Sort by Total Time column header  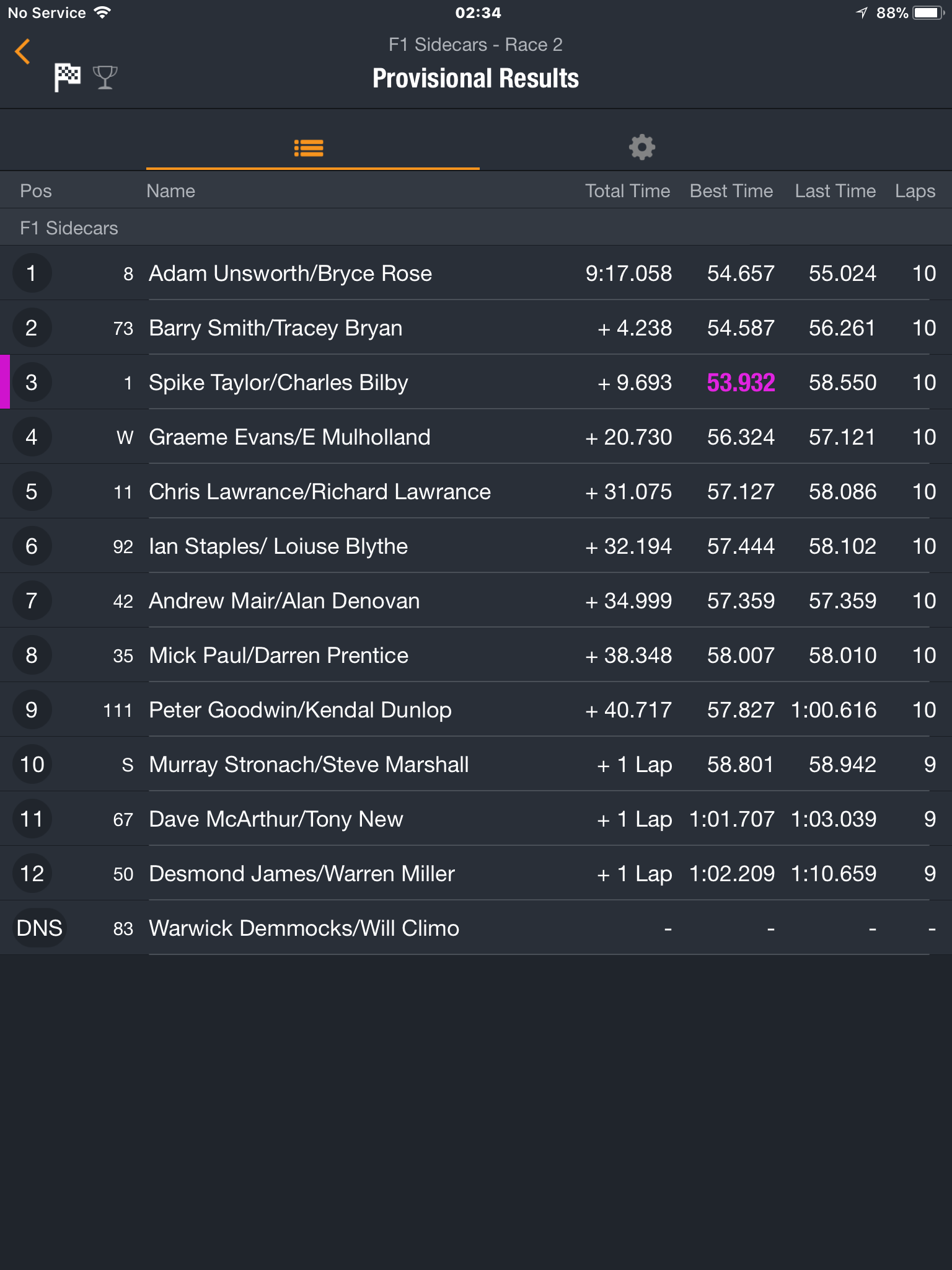coord(627,191)
